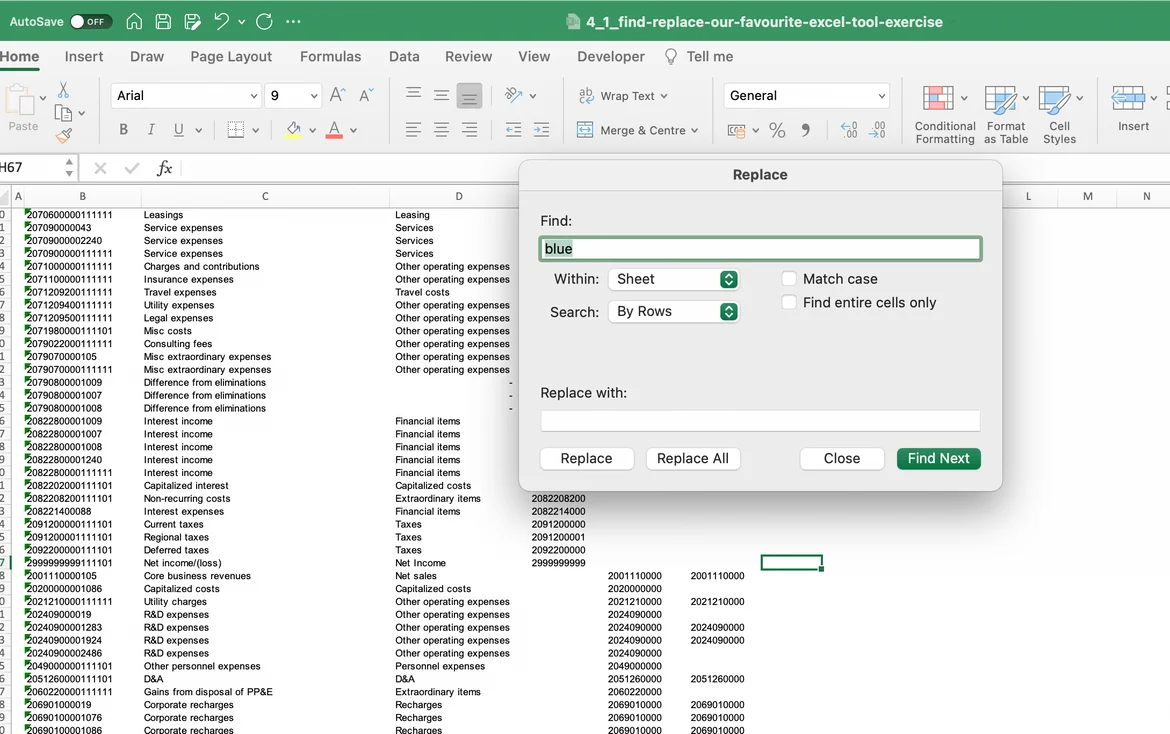This screenshot has width=1170, height=734.
Task: Open Conditional Formatting tool
Action: click(x=944, y=114)
